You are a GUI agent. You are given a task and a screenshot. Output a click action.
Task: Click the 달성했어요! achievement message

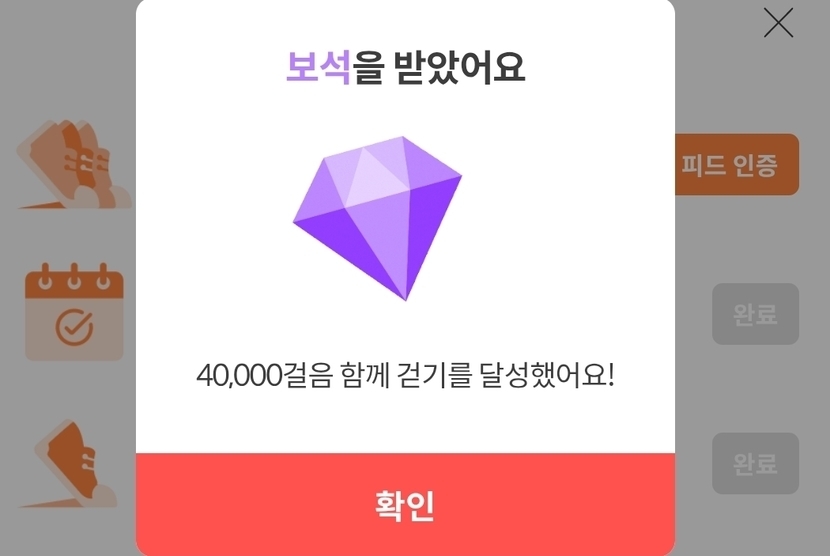pos(547,375)
